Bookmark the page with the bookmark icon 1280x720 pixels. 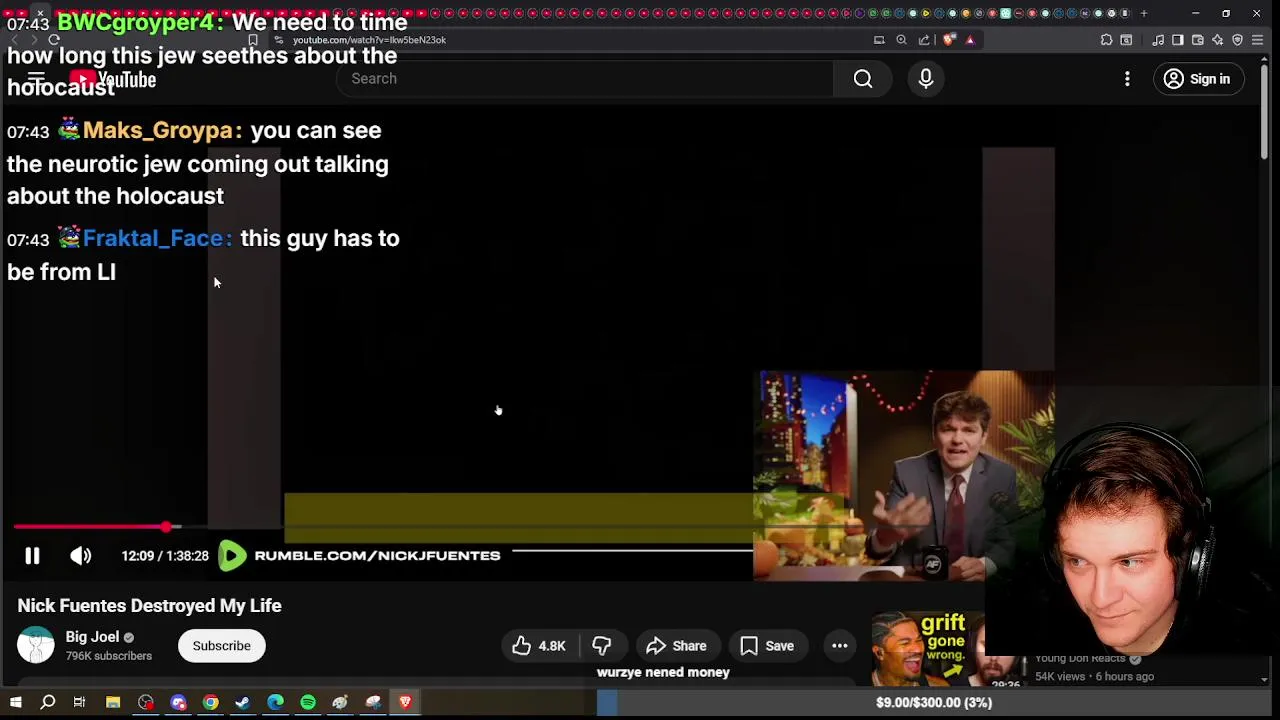pyautogui.click(x=253, y=40)
